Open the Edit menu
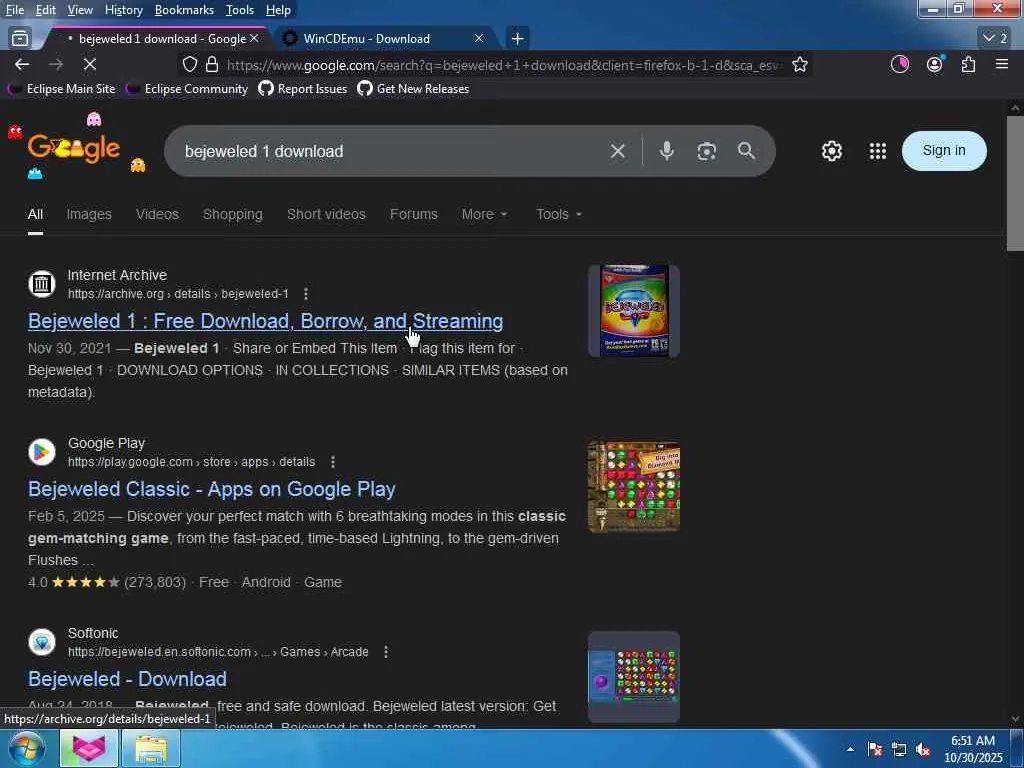Image resolution: width=1024 pixels, height=768 pixels. click(x=46, y=10)
